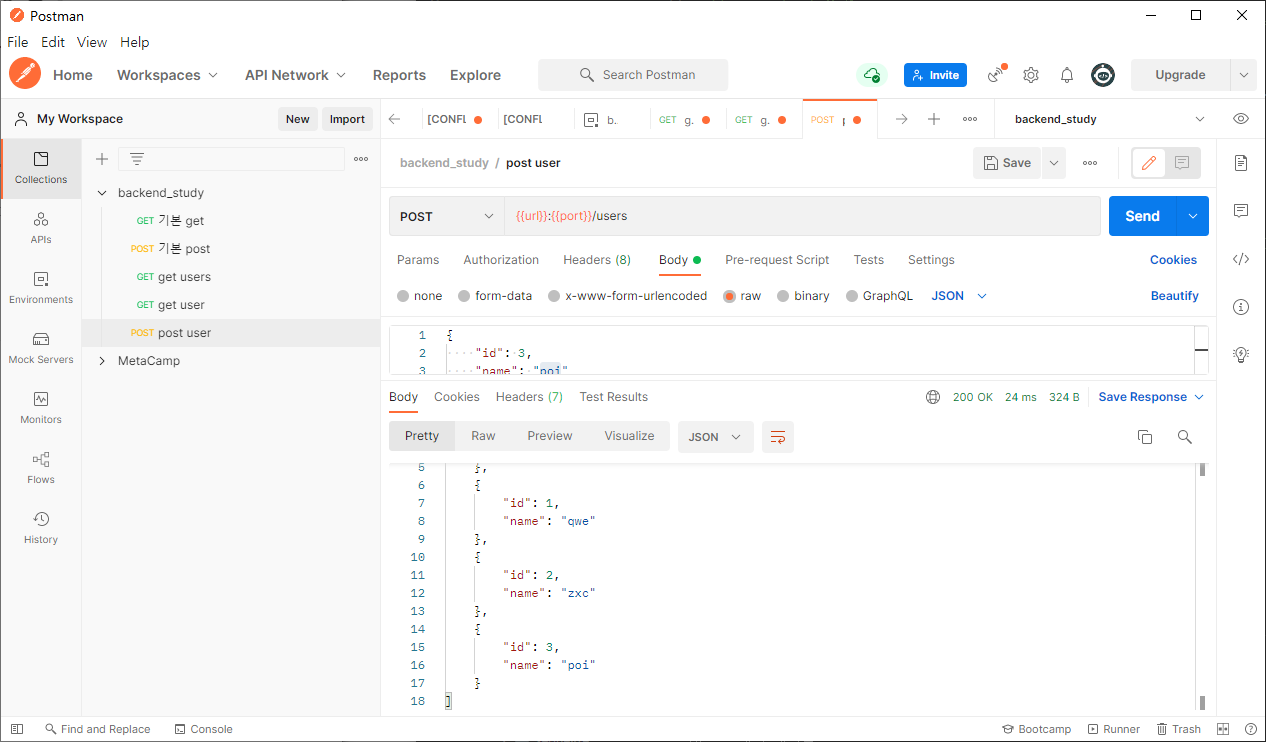Click the Beautify link

1174,296
